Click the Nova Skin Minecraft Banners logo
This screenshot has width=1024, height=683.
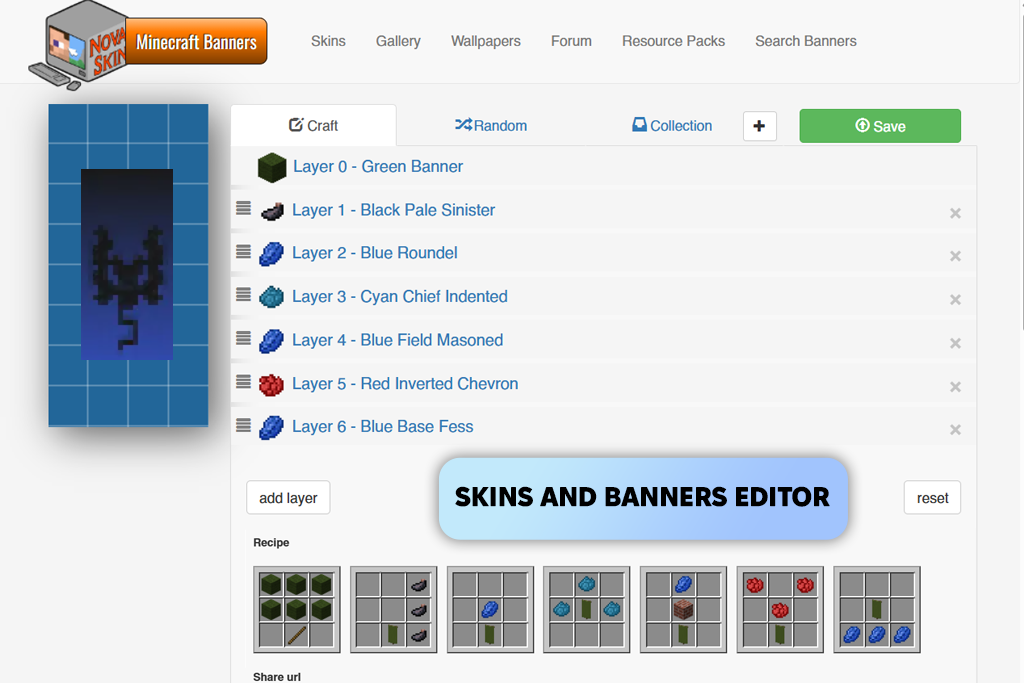click(x=148, y=44)
